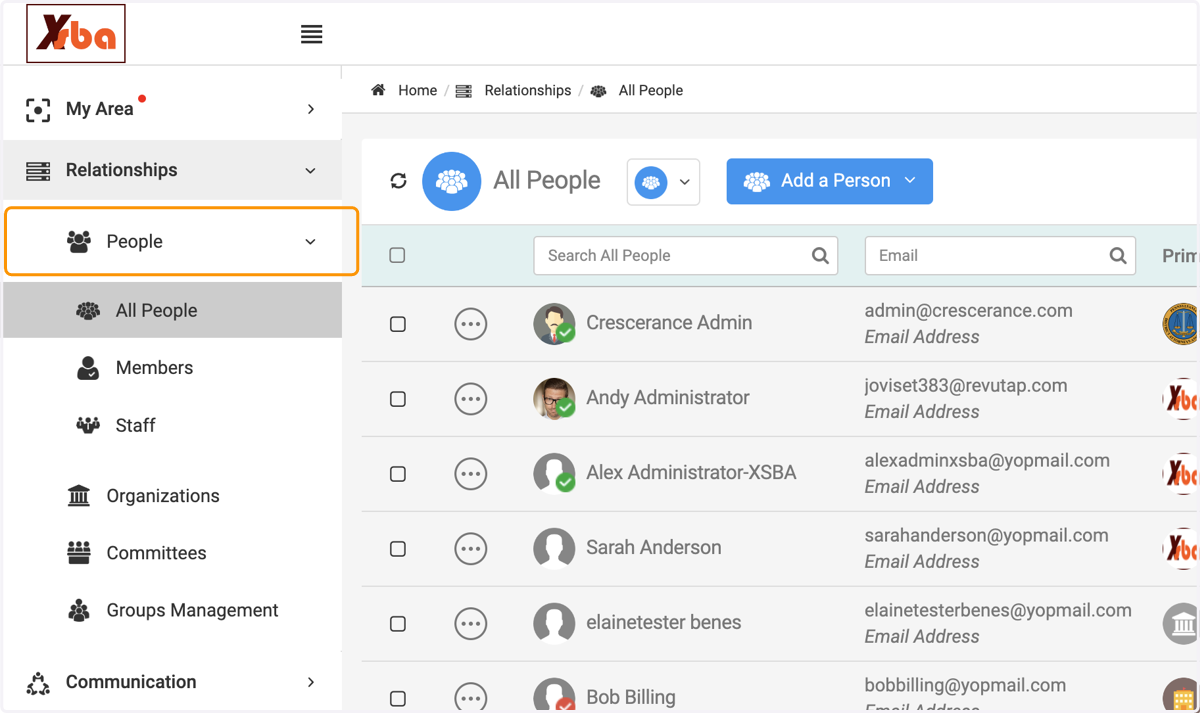This screenshot has height=713, width=1200.
Task: Toggle the hamburger sidebar menu
Action: pyautogui.click(x=312, y=34)
